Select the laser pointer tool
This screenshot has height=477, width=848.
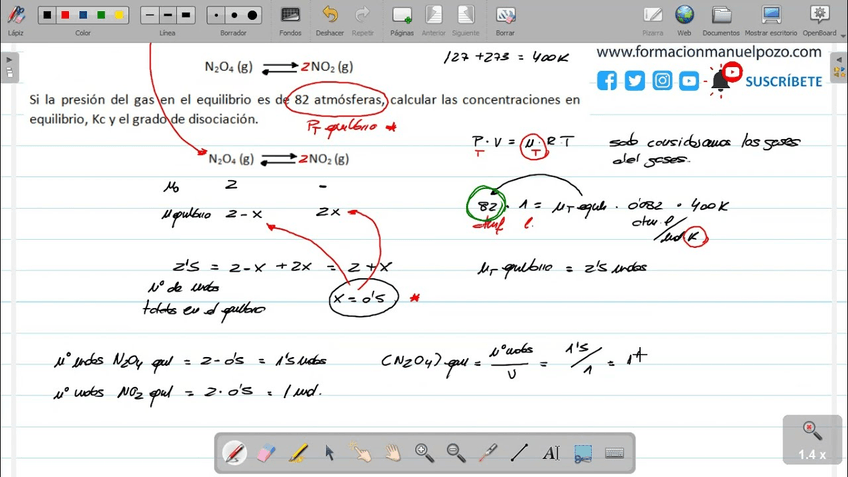[x=488, y=453]
